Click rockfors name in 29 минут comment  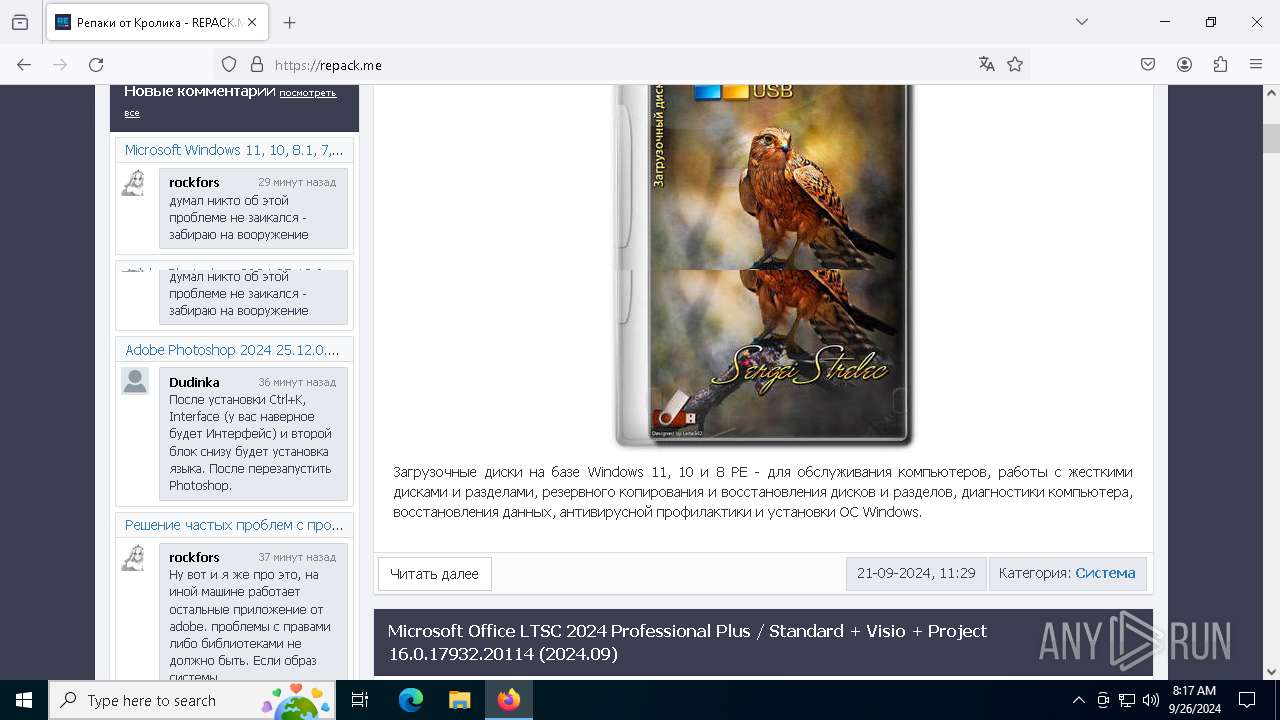coord(194,182)
